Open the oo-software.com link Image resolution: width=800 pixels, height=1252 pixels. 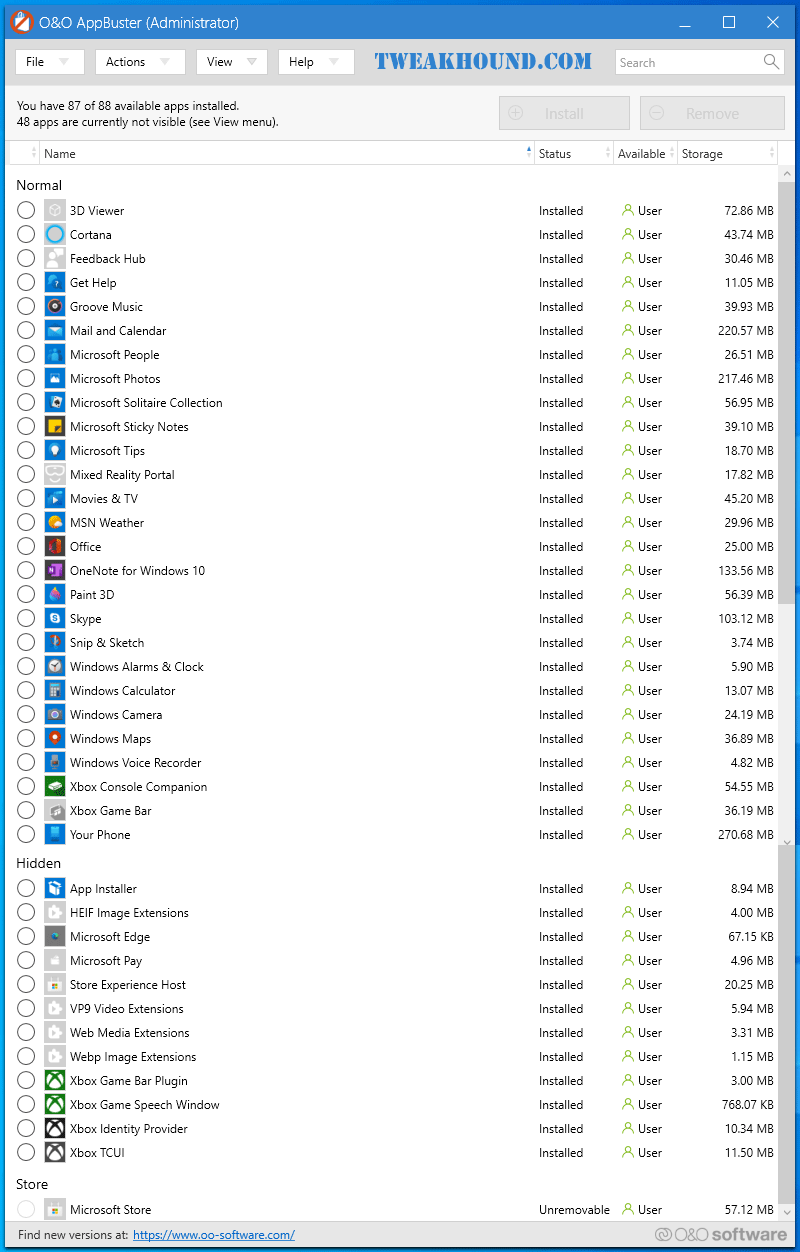pyautogui.click(x=213, y=1235)
